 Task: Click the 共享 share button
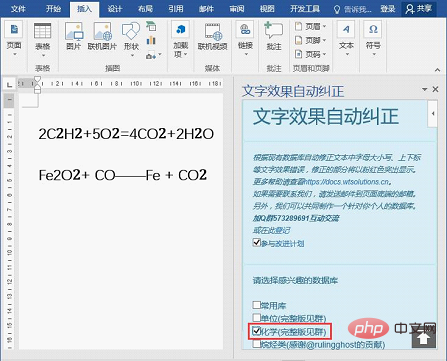[419, 9]
